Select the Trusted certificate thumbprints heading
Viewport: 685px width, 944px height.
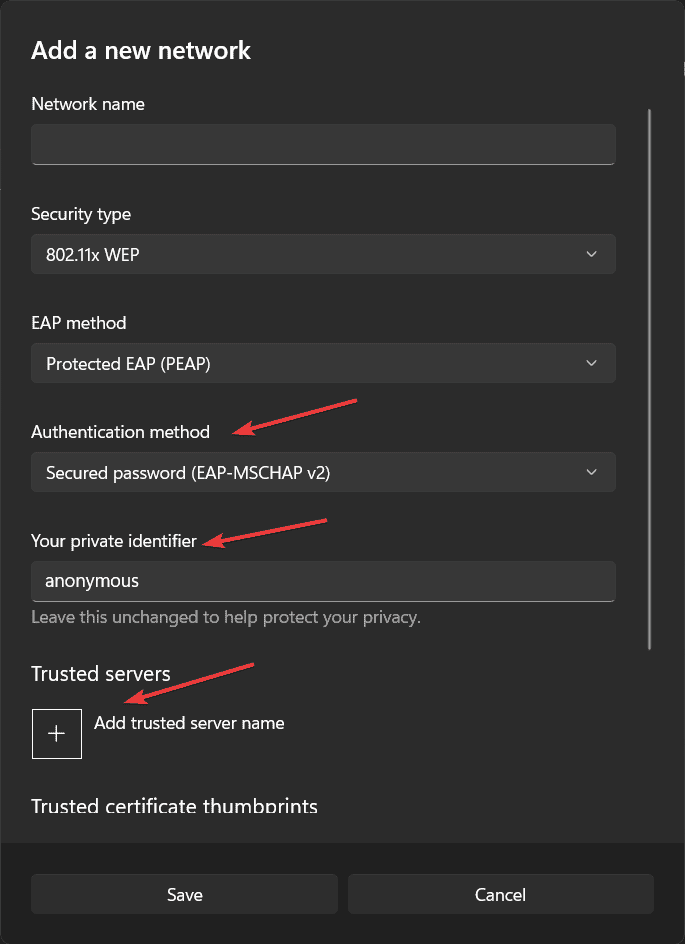pos(175,806)
